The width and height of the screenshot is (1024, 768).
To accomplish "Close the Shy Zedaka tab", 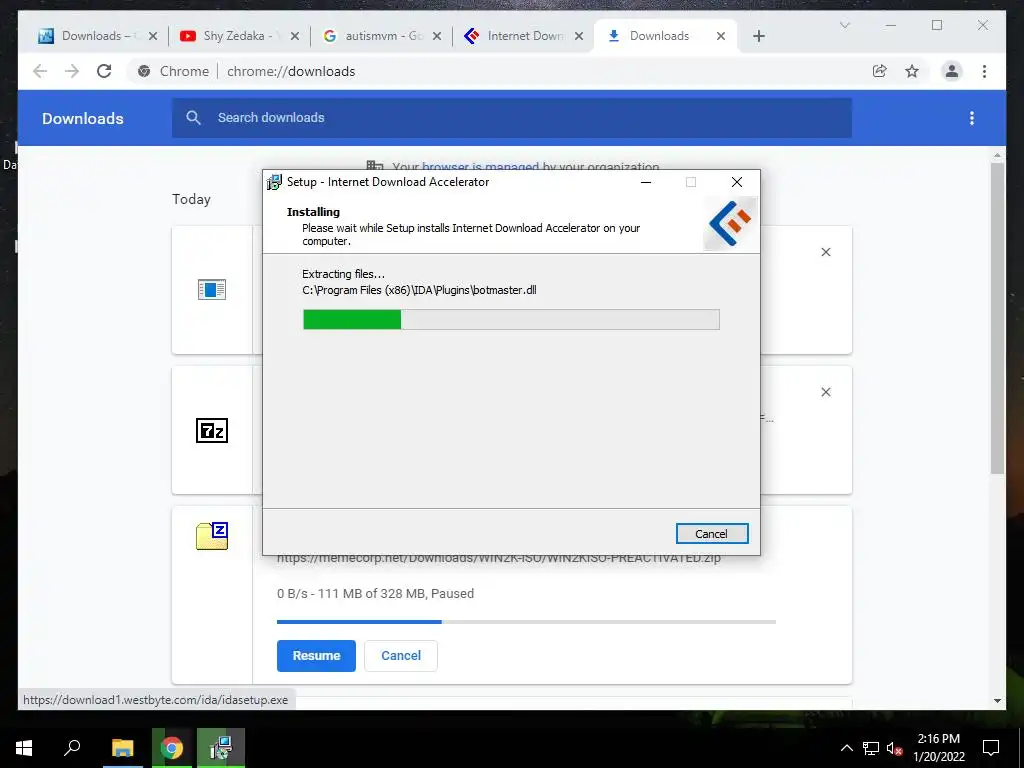I will tap(295, 36).
